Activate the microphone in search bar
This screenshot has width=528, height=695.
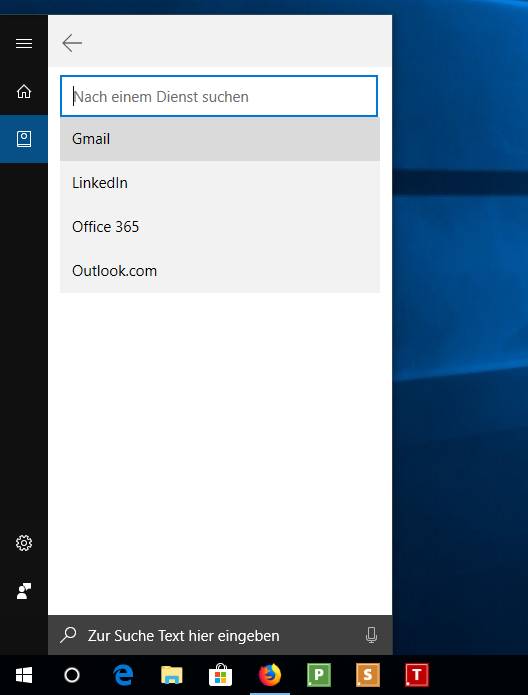372,635
